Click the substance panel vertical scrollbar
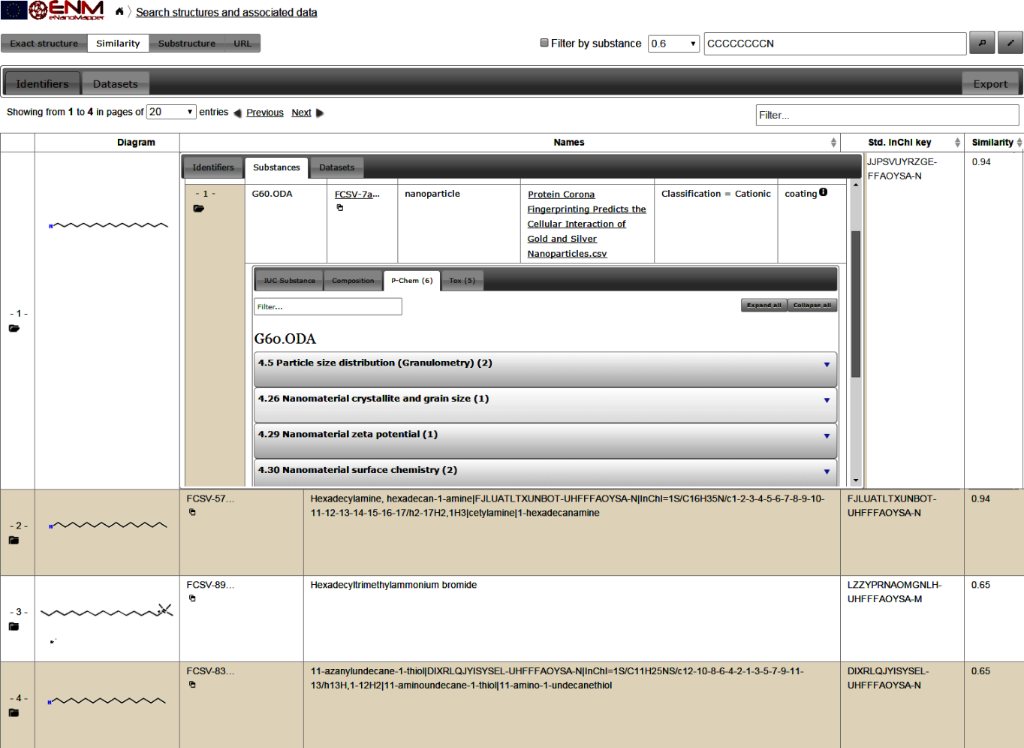The height and width of the screenshot is (748, 1024). click(855, 300)
